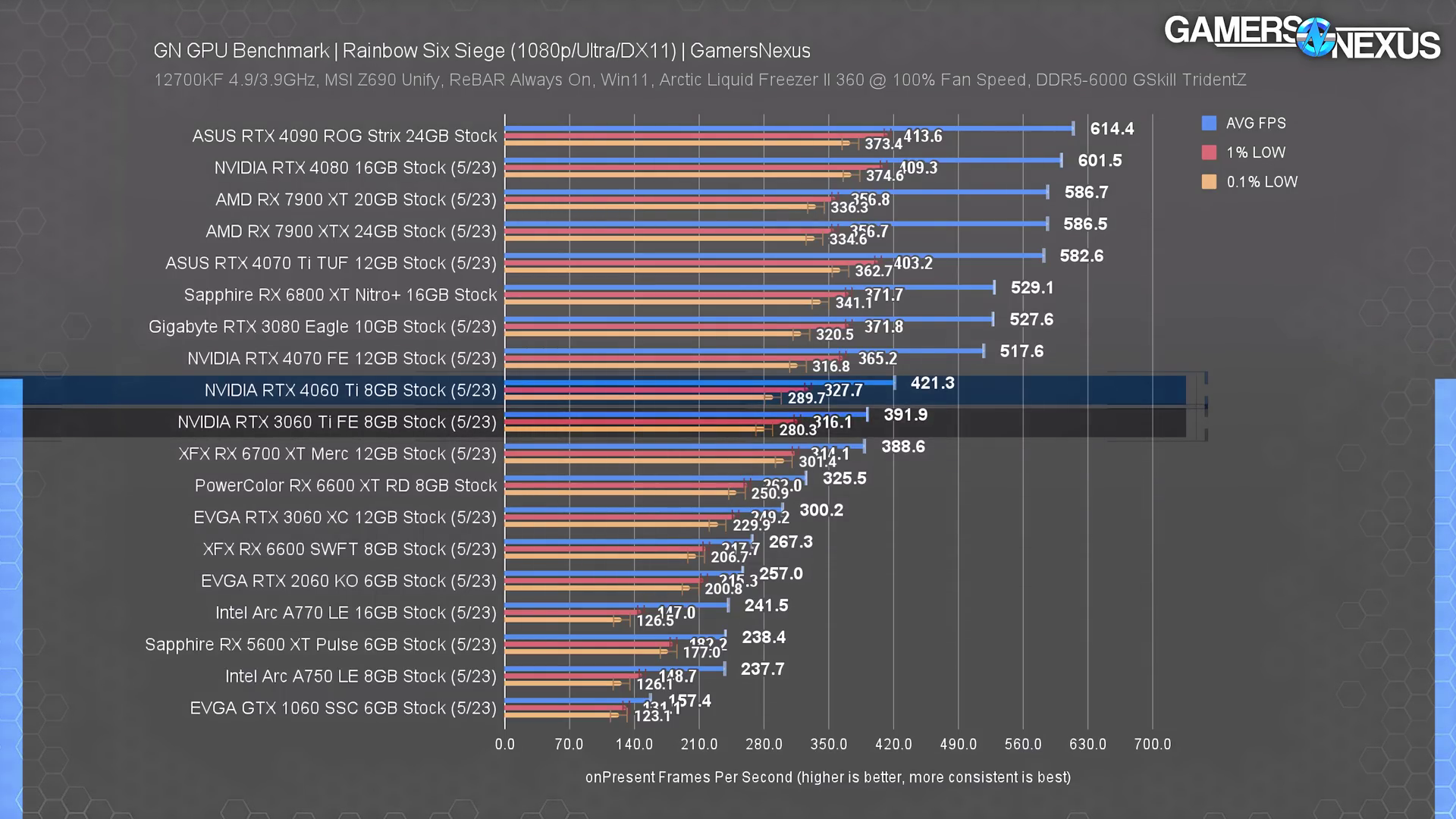Click the ASUS RTX 4090 ROG Strix label

pyautogui.click(x=344, y=136)
